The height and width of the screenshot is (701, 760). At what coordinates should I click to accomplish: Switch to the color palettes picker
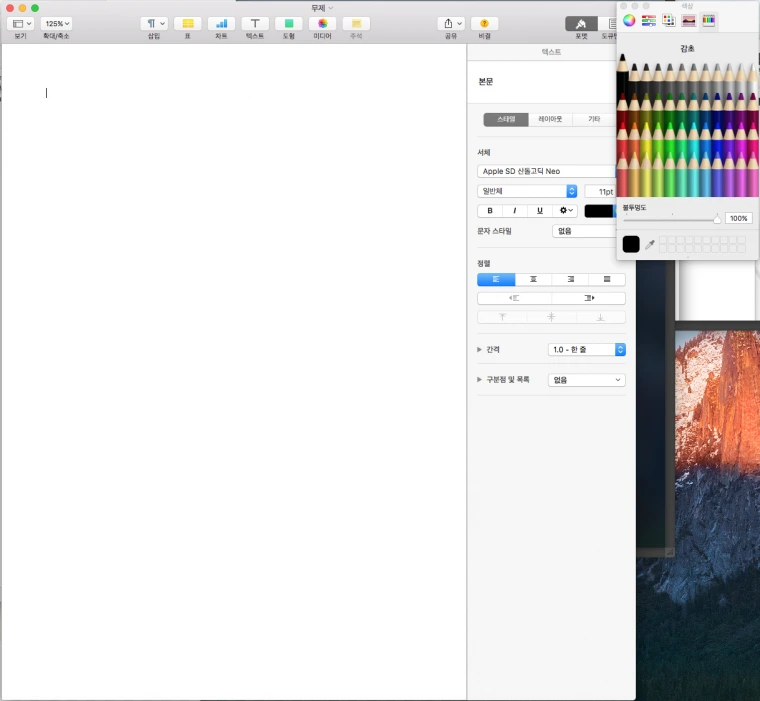pos(668,20)
